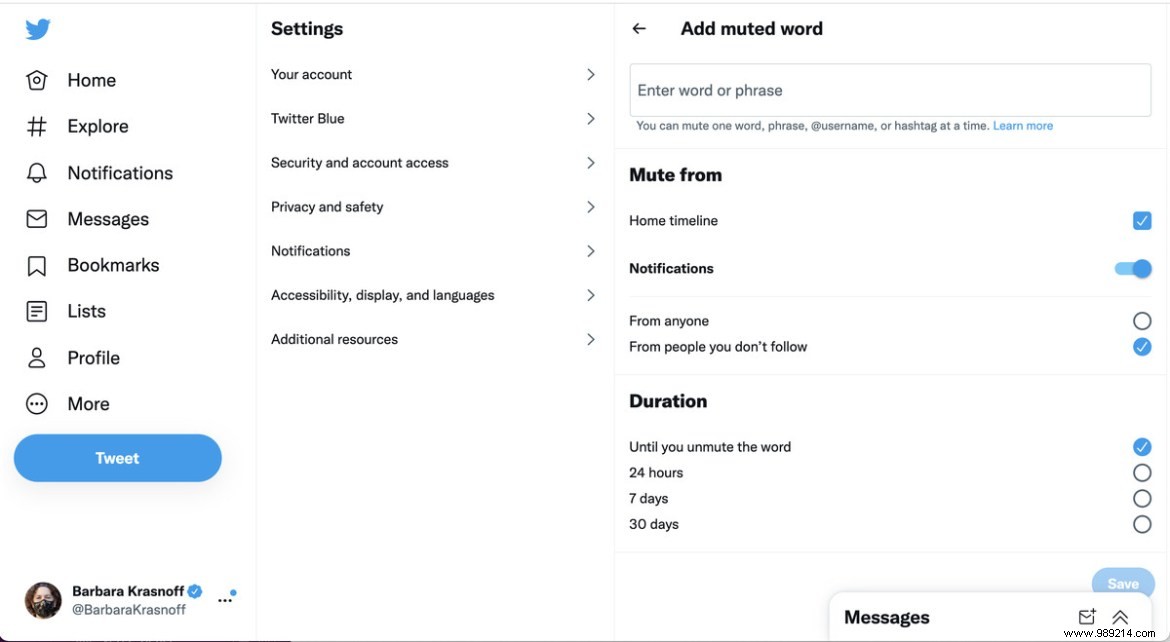Click the back arrow on Add muted word

pyautogui.click(x=638, y=28)
